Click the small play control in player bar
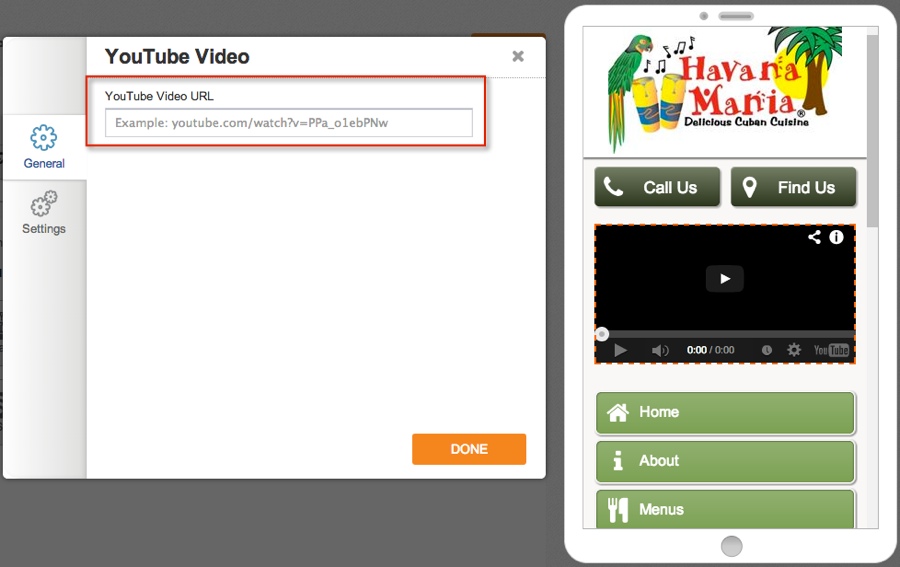This screenshot has height=567, width=900. (620, 350)
